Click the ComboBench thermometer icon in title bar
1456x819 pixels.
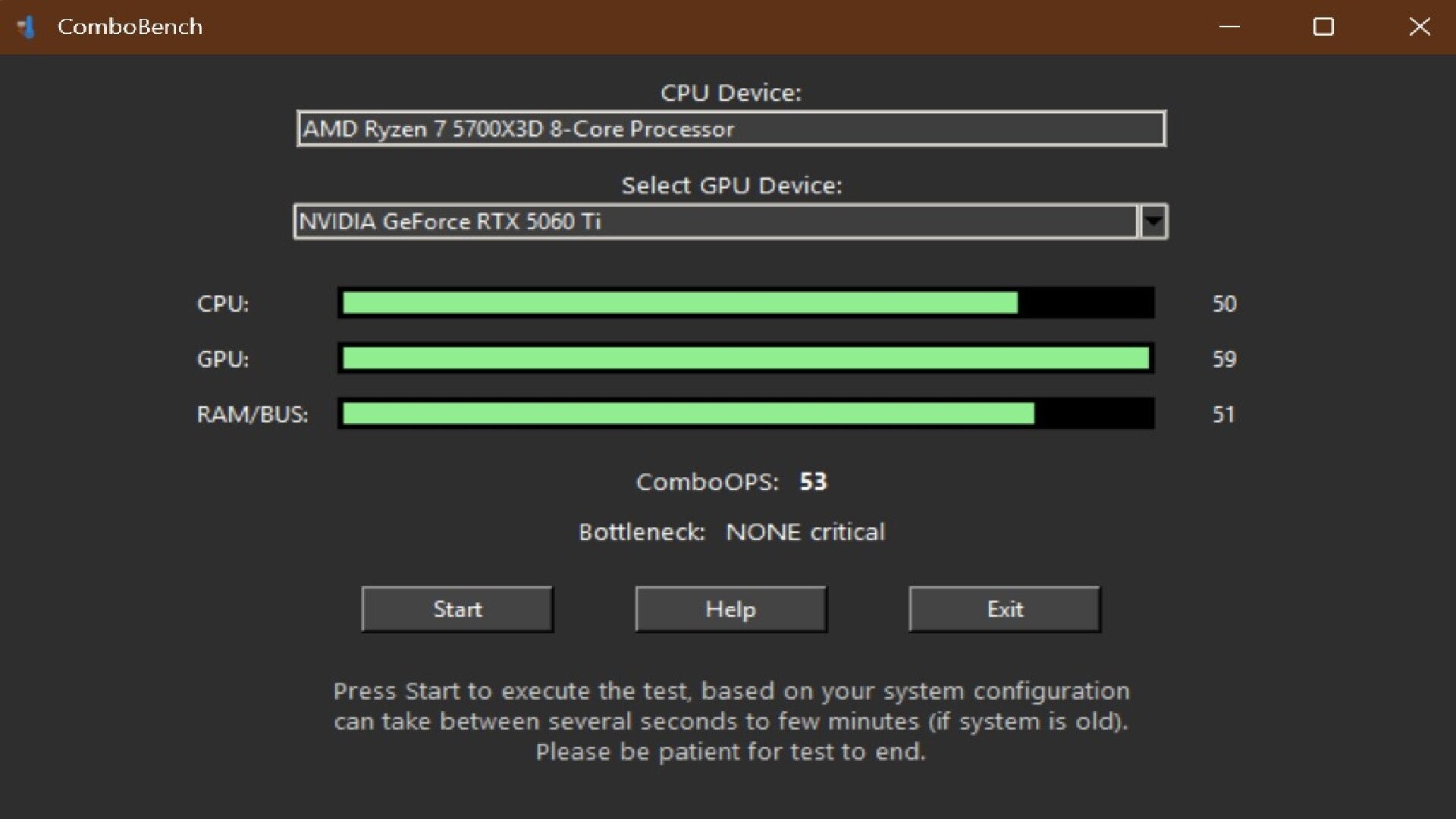27,27
